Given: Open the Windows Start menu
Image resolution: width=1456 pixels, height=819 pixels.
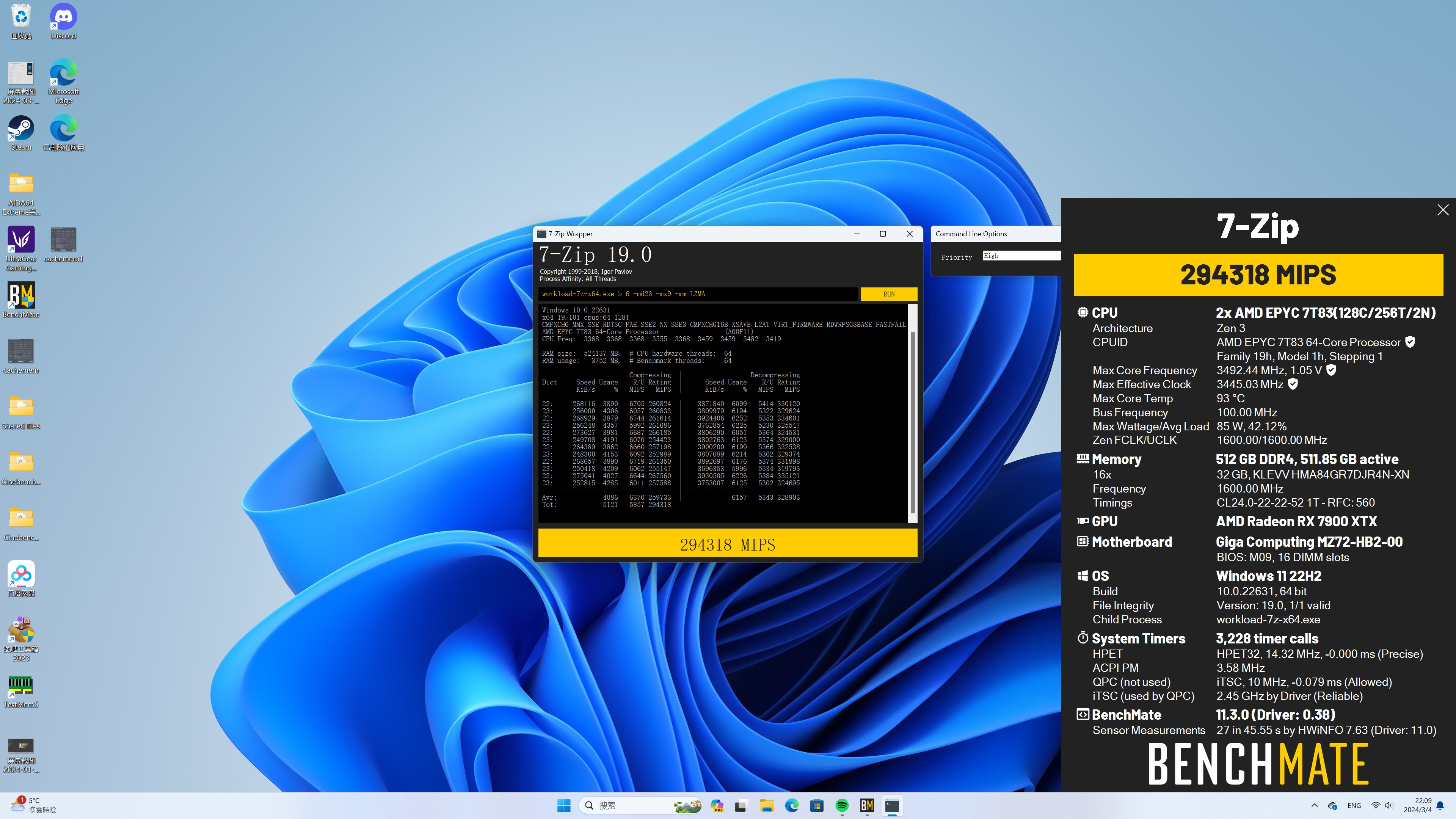Looking at the screenshot, I should click(563, 805).
